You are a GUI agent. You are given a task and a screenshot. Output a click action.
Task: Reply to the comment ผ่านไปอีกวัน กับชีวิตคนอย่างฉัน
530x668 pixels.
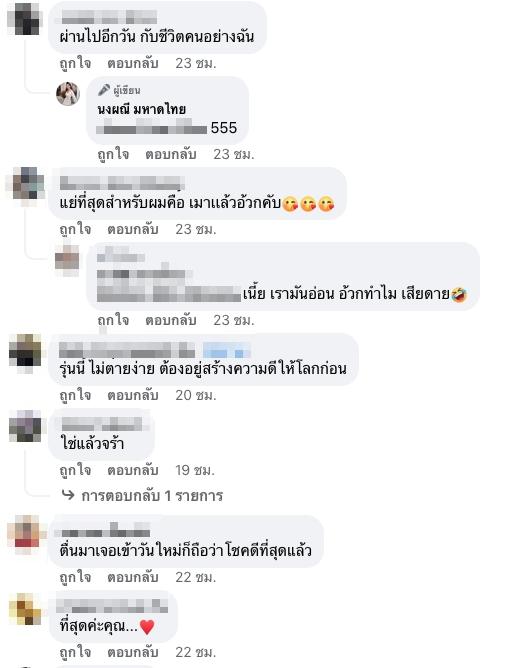(x=132, y=63)
